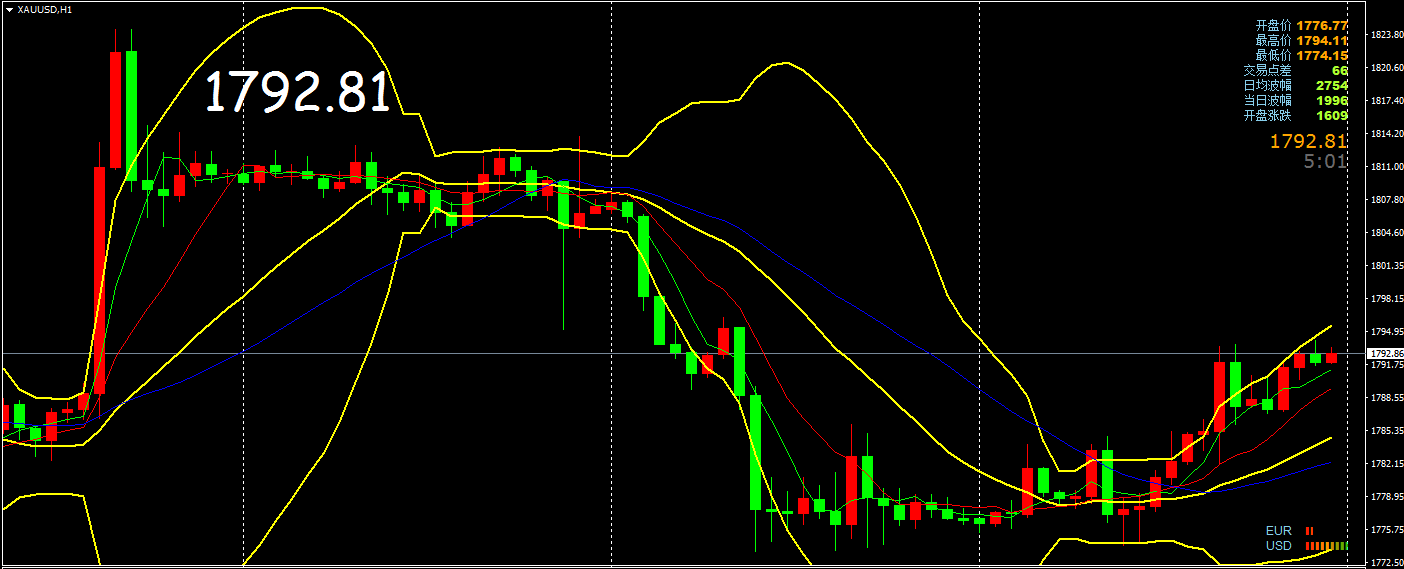Click the open change value 1609
This screenshot has width=1404, height=569.
(x=1332, y=115)
